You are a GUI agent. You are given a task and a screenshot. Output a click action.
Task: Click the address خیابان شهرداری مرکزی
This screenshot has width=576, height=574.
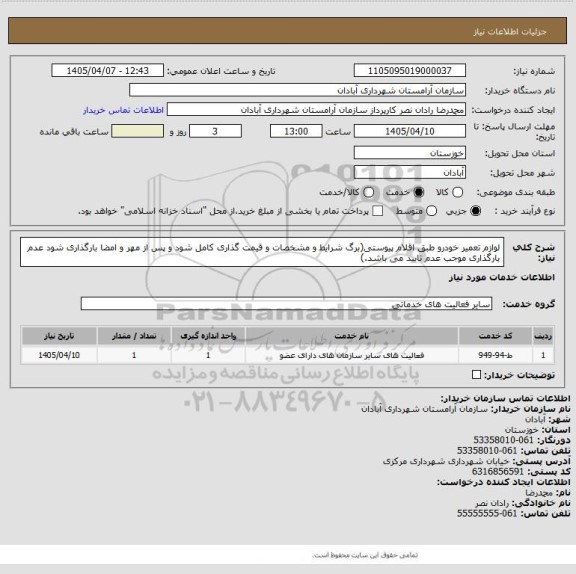[x=446, y=461]
